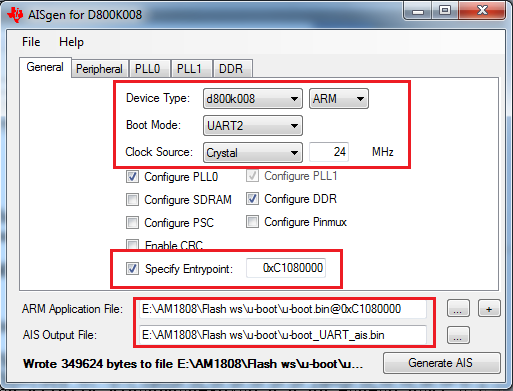Open the Boot Mode UART2 dropdown
Screen dimensions: 513x391
pyautogui.click(x=253, y=126)
